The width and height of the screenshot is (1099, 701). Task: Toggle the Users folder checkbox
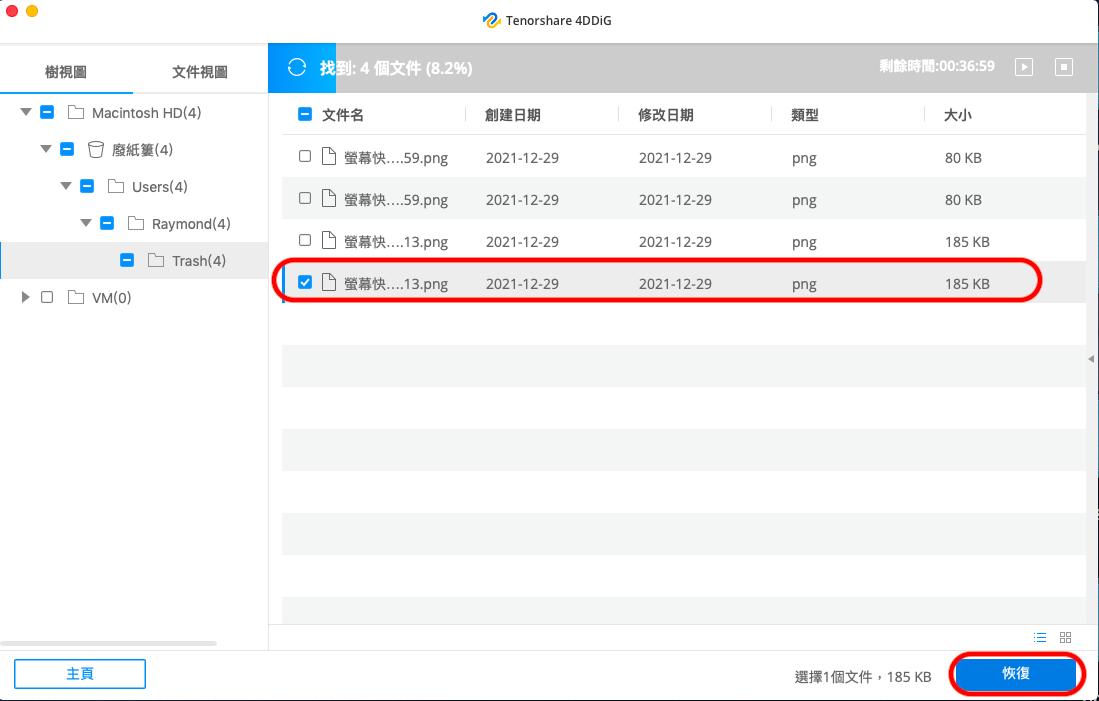(87, 186)
